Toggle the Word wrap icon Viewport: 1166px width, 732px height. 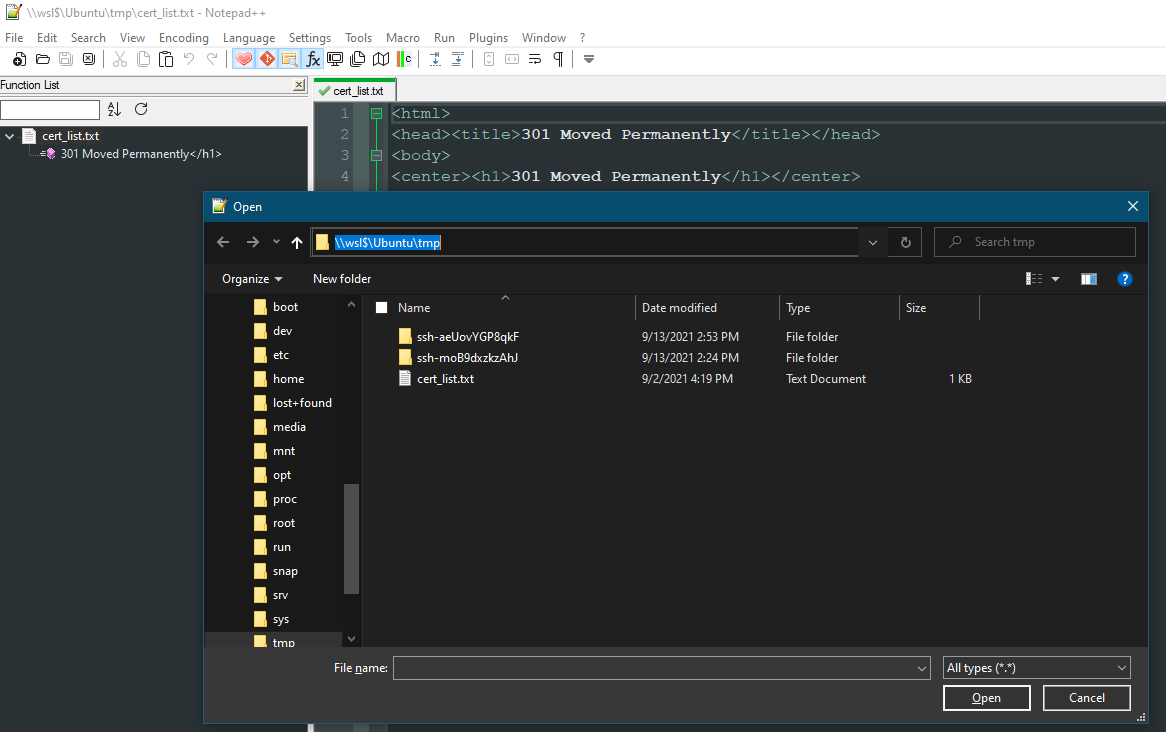point(535,60)
